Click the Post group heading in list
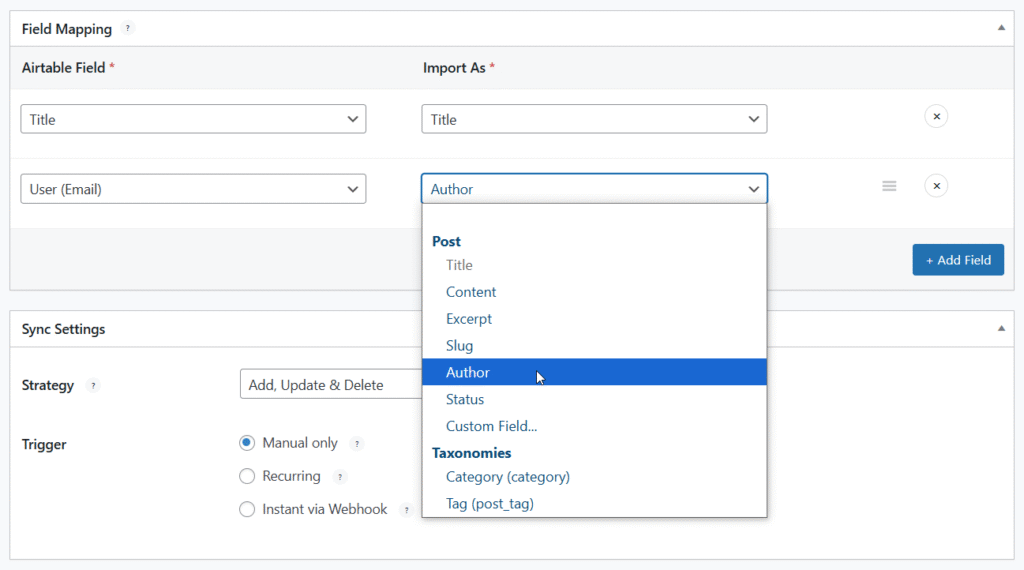1024x570 pixels. [446, 241]
